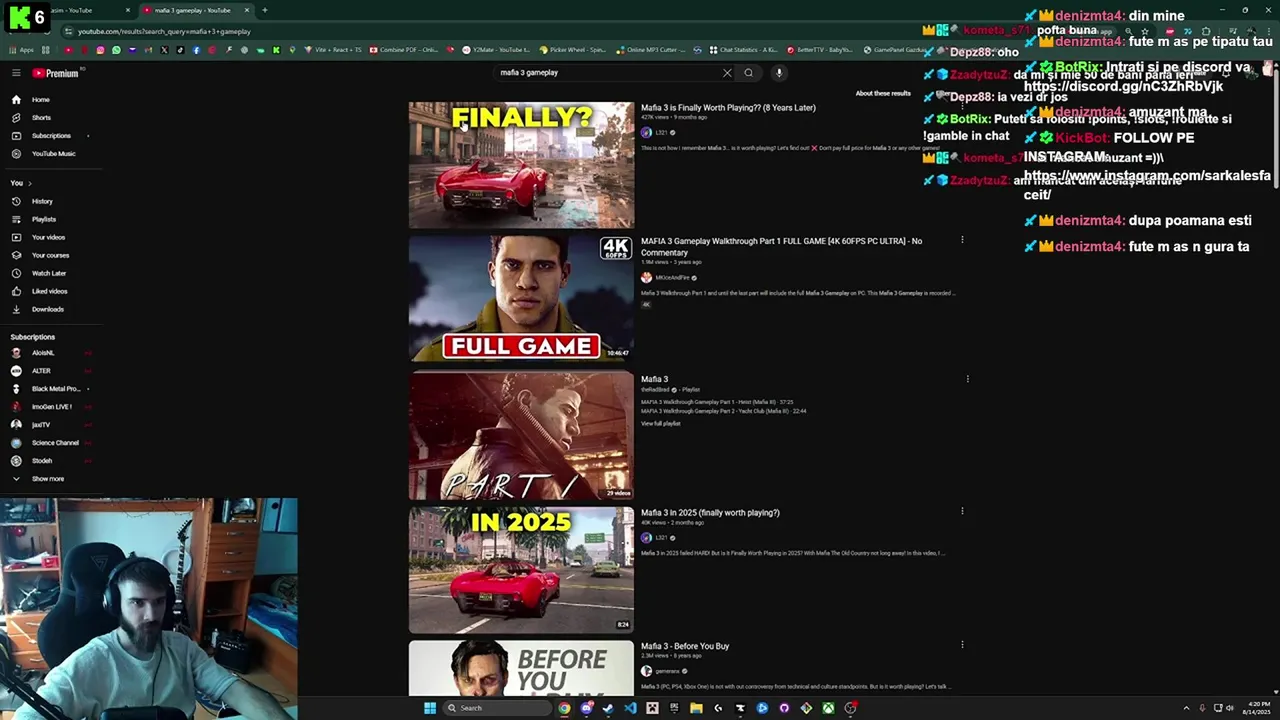This screenshot has height=720, width=1280.
Task: Open Watch Later list
Action: pyautogui.click(x=49, y=273)
